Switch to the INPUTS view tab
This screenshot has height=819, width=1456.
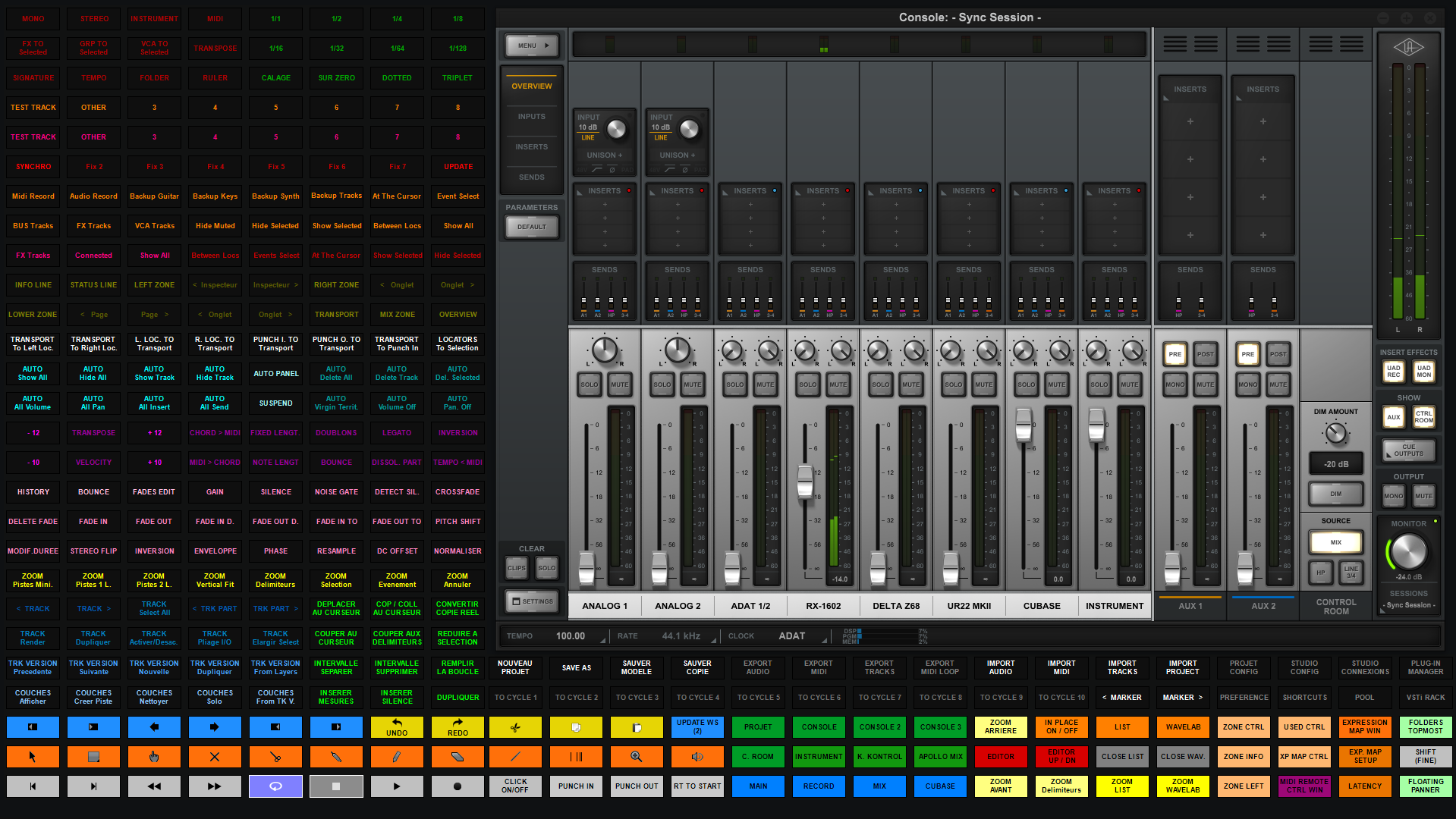click(531, 117)
